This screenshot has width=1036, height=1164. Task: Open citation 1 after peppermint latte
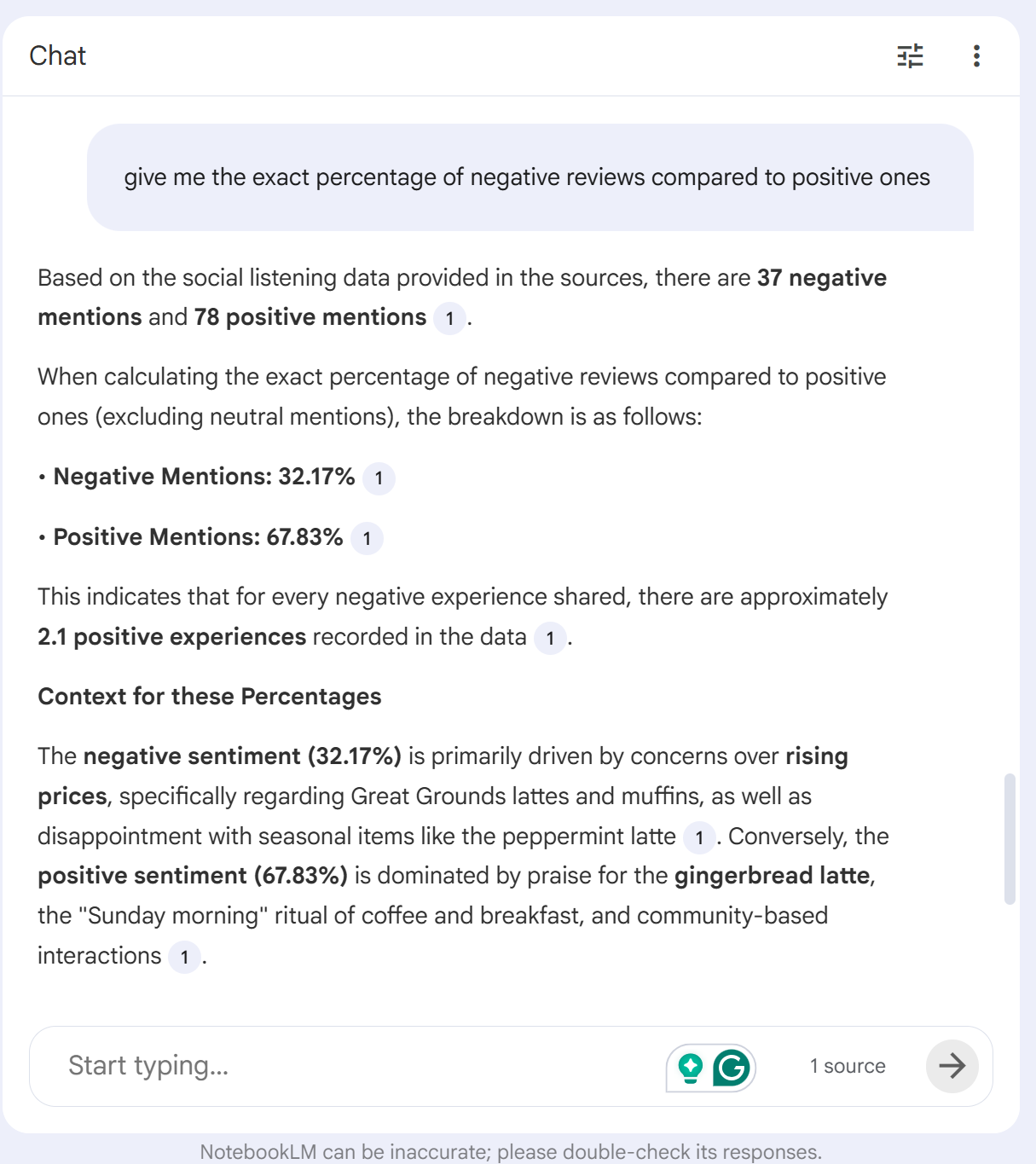699,838
